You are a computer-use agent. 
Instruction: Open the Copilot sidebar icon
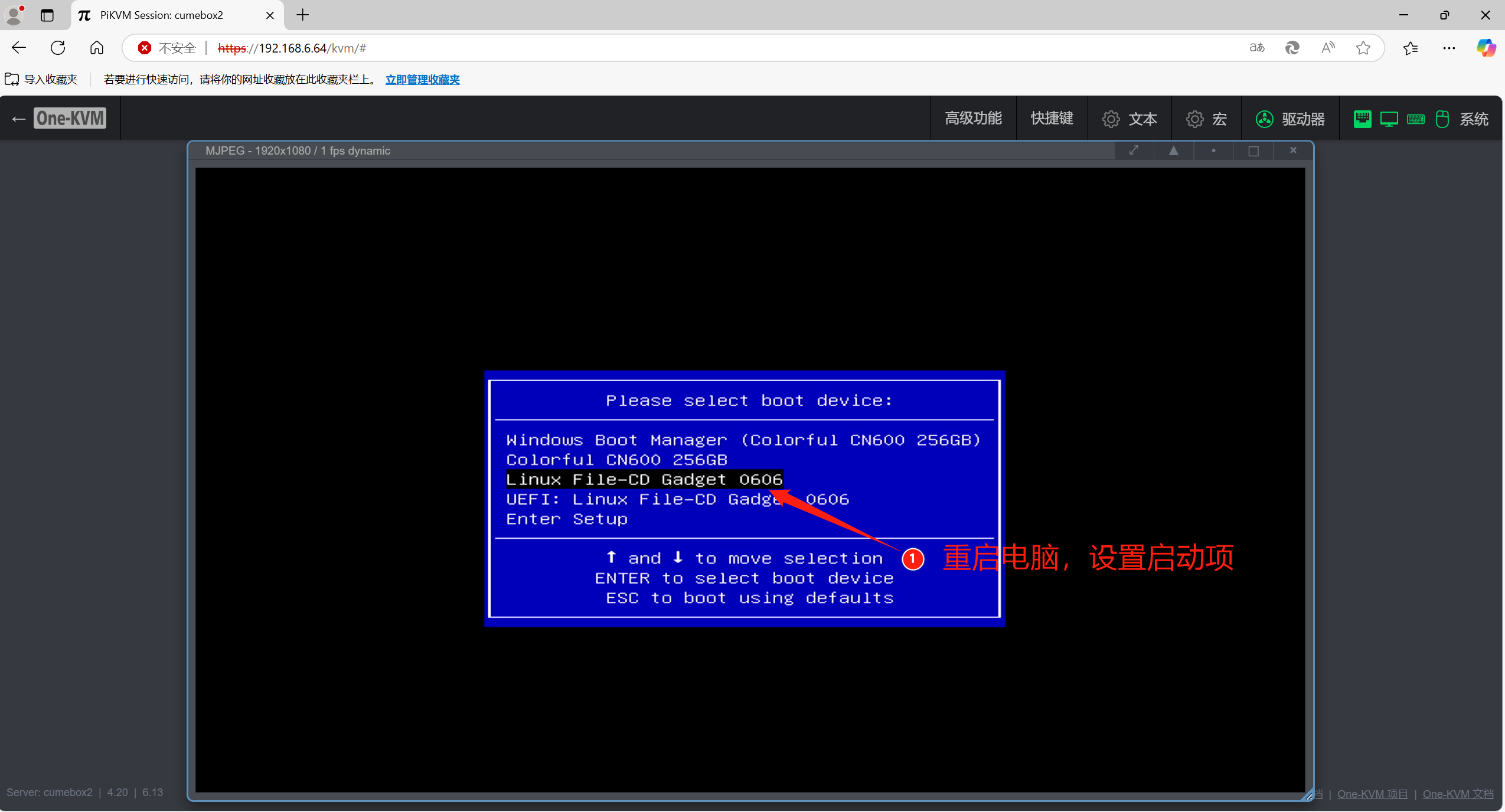click(1486, 48)
